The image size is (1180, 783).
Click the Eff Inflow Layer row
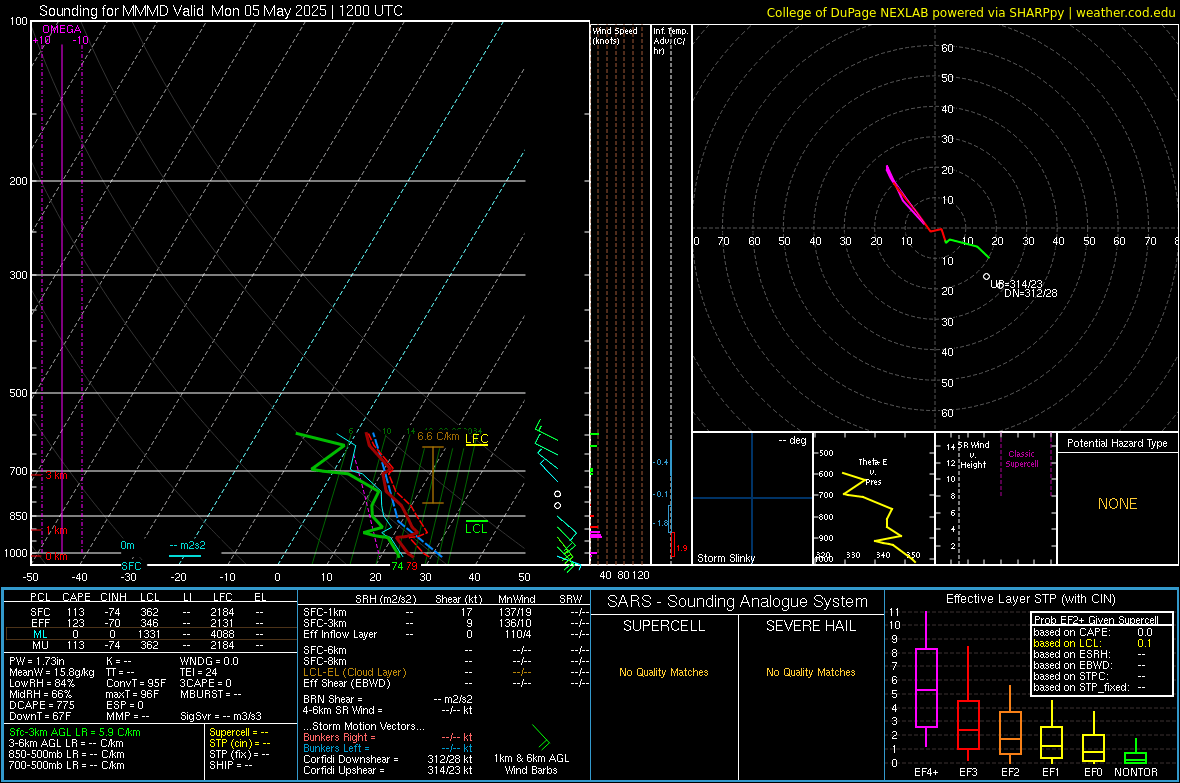tap(446, 634)
